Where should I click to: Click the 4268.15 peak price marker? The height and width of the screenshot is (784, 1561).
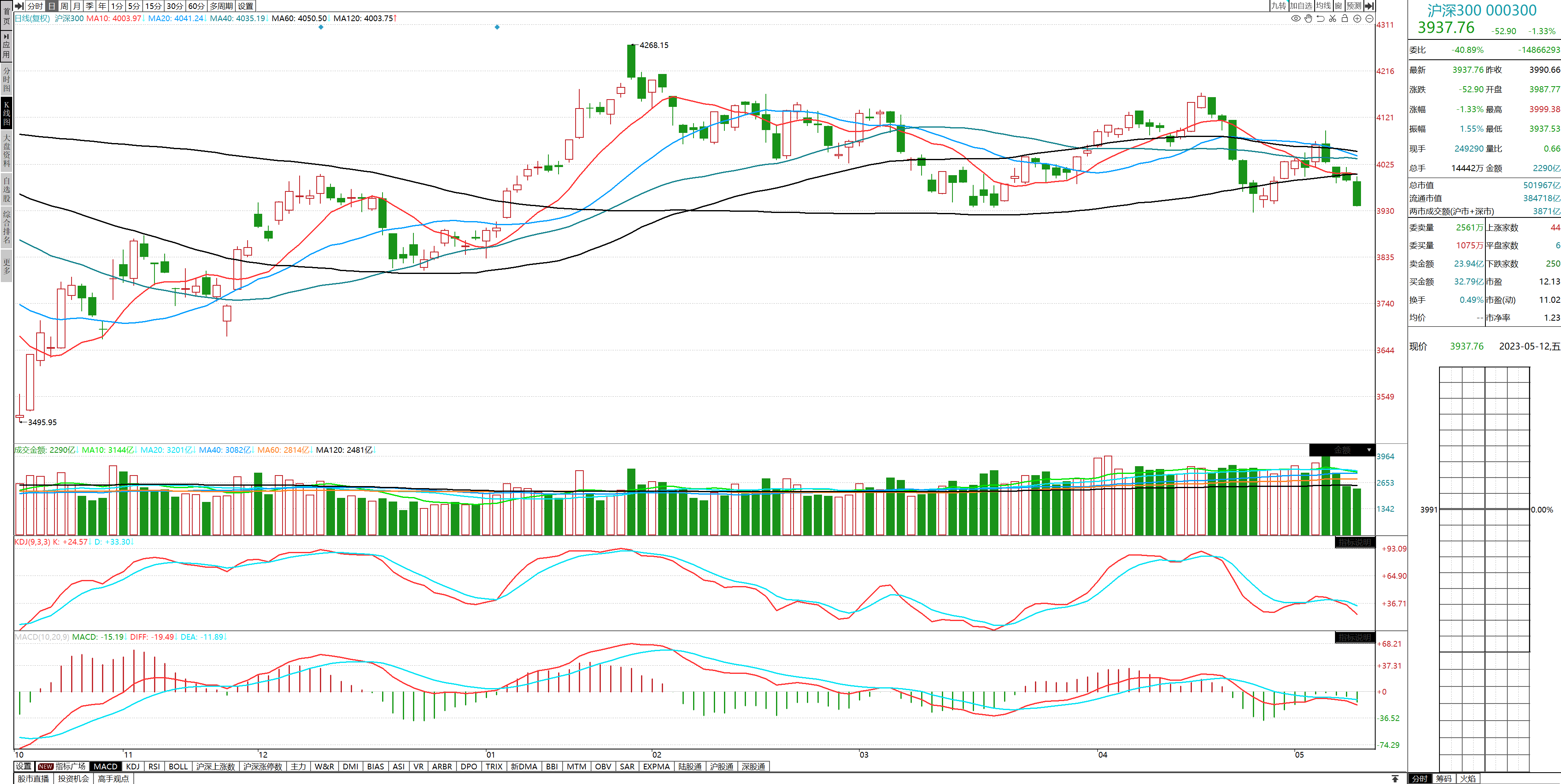(654, 45)
